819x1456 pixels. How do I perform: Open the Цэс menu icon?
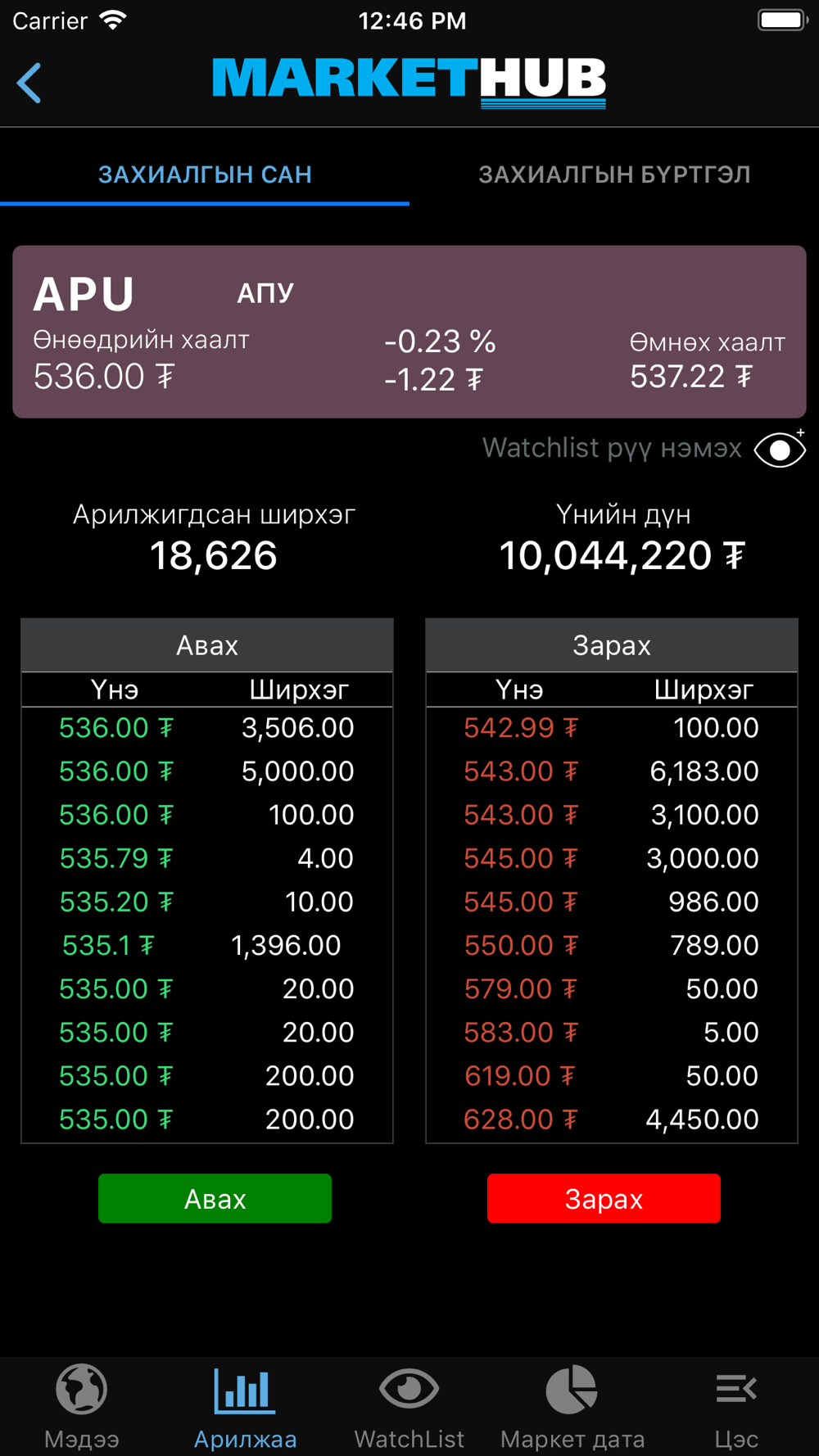(x=736, y=1389)
